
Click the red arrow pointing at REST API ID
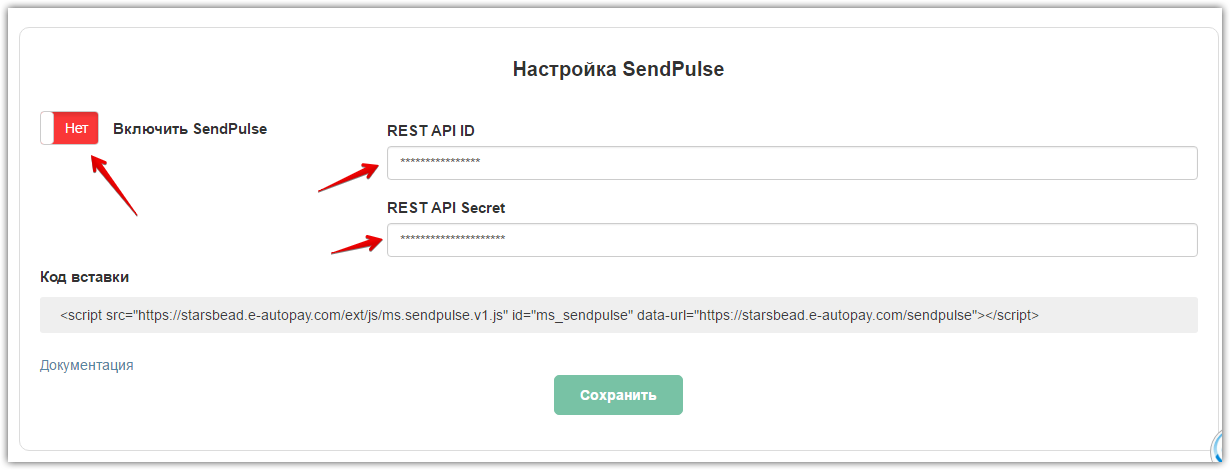350,176
